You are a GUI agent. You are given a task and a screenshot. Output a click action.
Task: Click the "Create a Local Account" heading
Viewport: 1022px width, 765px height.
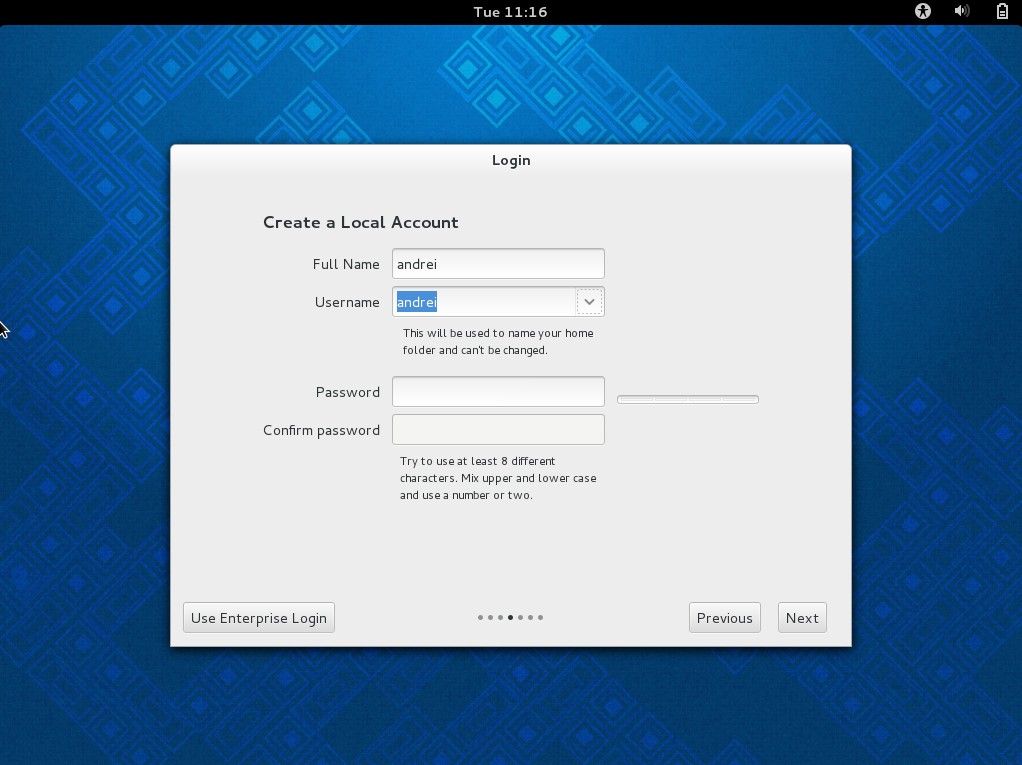pyautogui.click(x=360, y=222)
